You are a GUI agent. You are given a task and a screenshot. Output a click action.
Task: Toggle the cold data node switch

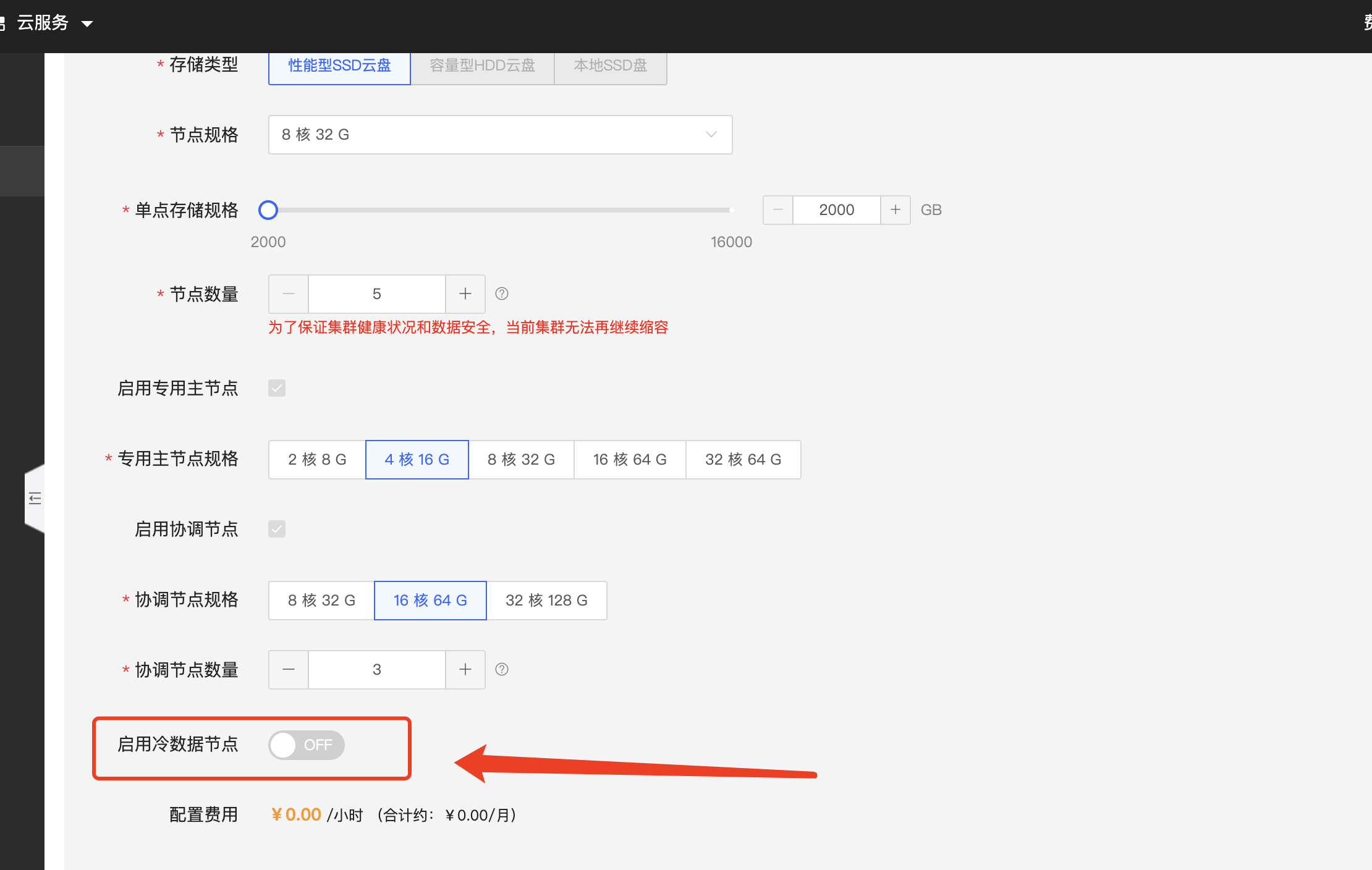tap(307, 745)
